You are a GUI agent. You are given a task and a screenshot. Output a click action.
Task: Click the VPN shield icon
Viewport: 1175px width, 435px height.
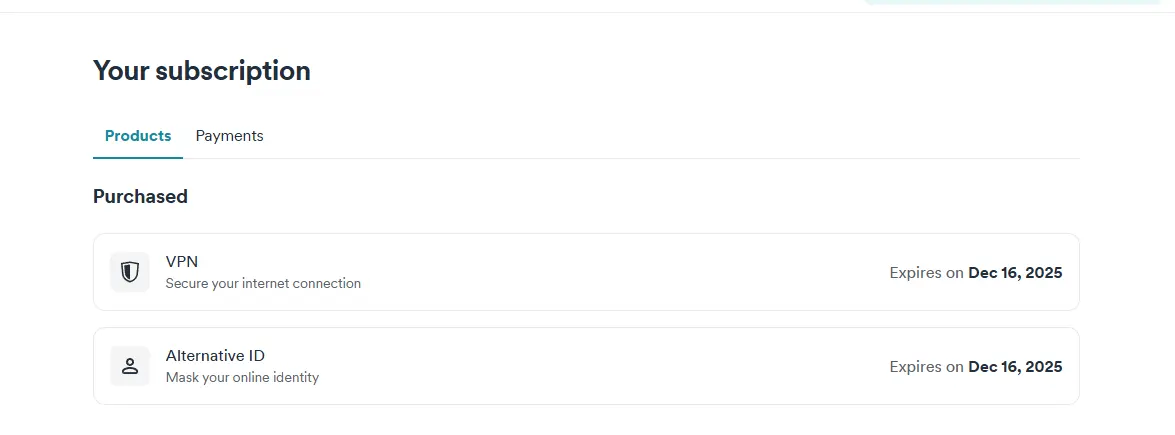click(130, 272)
